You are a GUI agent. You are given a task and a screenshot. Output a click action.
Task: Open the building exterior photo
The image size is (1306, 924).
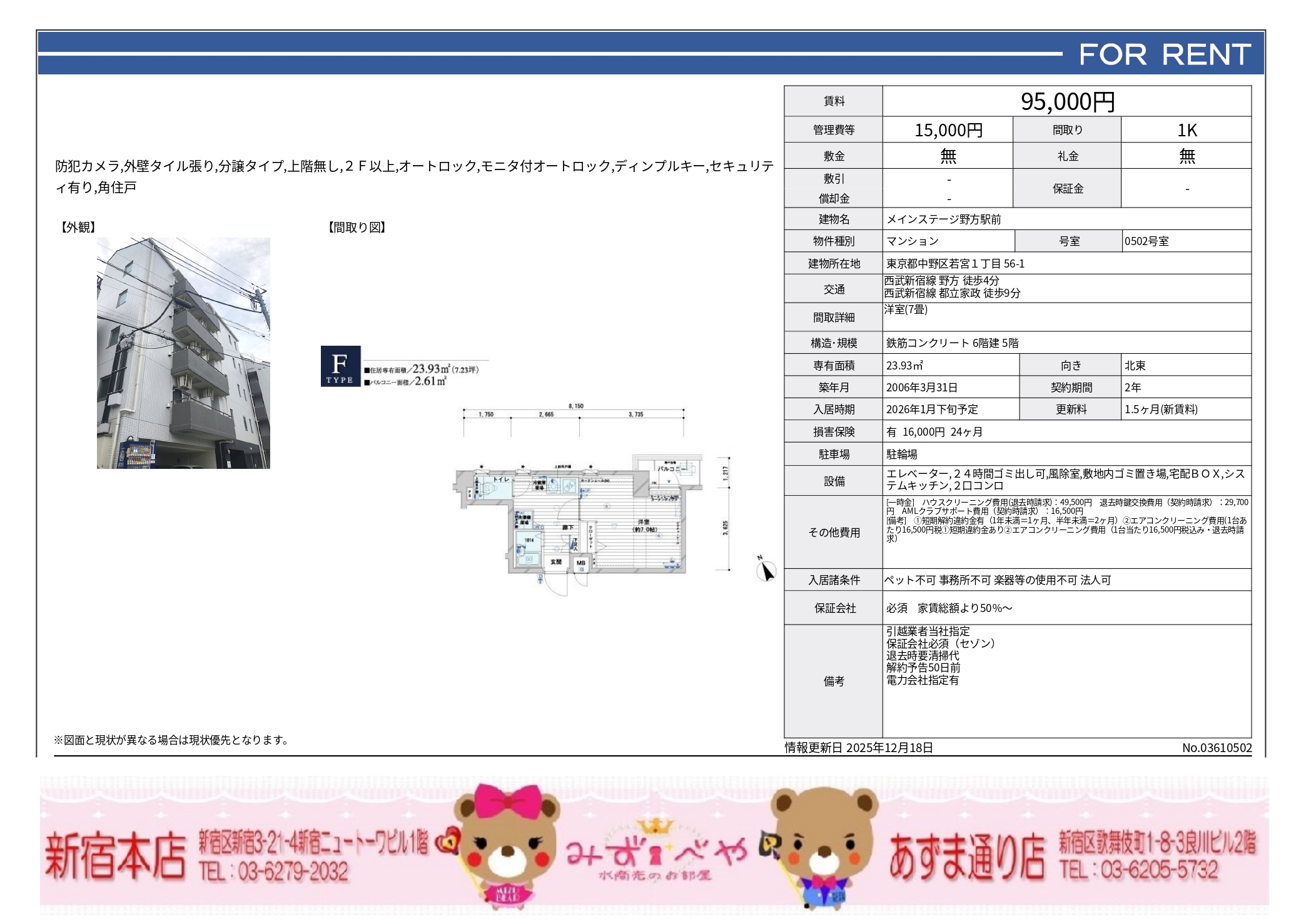(183, 353)
